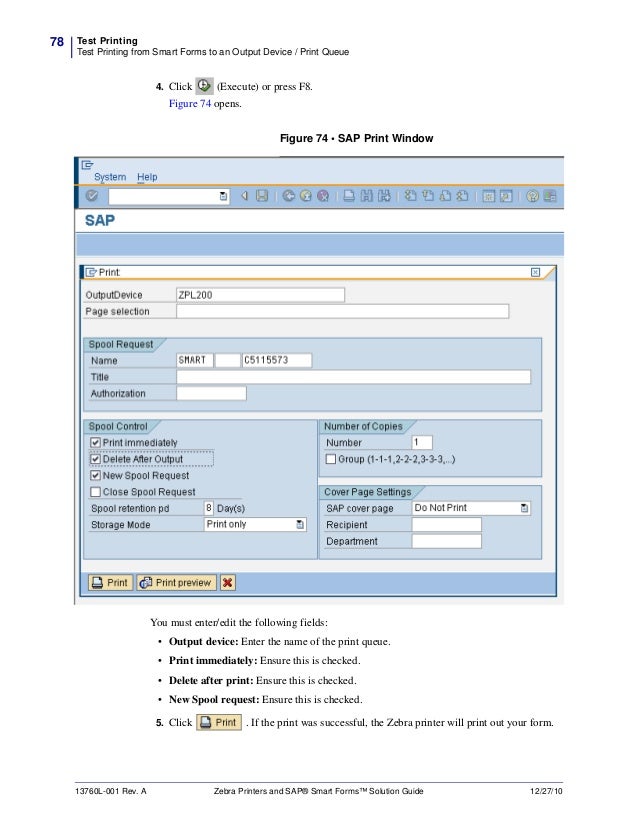Click the 'Spool Control' group heading
This screenshot has height=826, width=638.
[118, 426]
